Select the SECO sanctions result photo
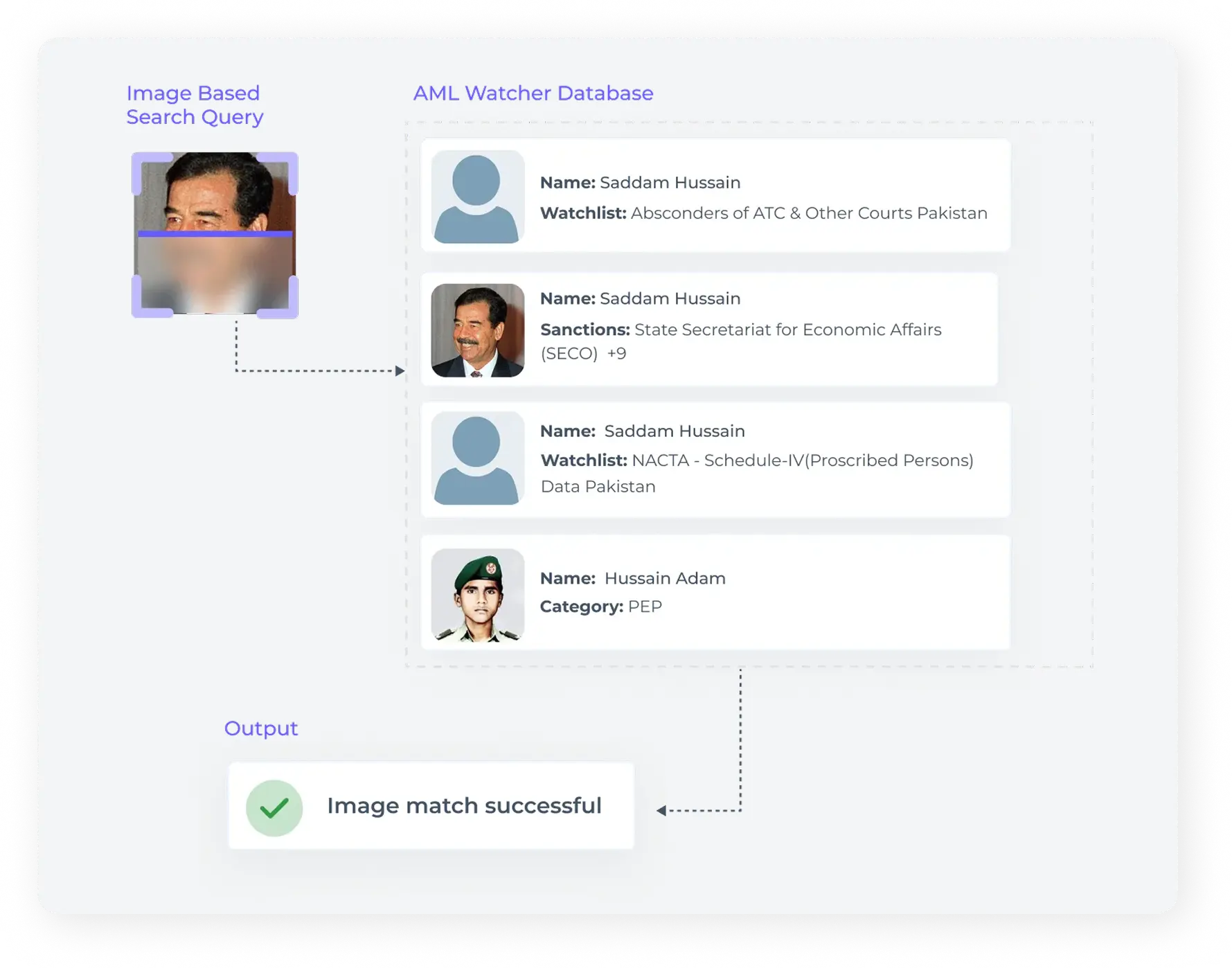Image resolution: width=1232 pixels, height=968 pixels. tap(477, 330)
